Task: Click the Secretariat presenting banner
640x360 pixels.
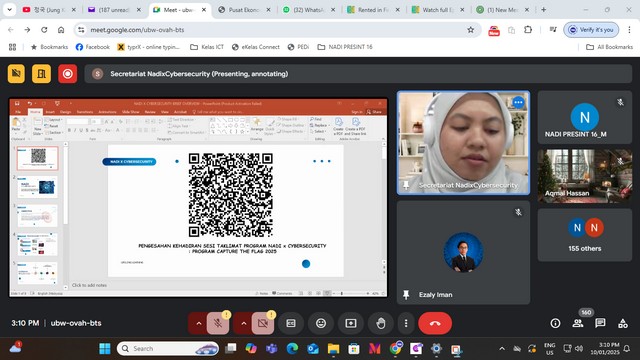Action: (358, 74)
